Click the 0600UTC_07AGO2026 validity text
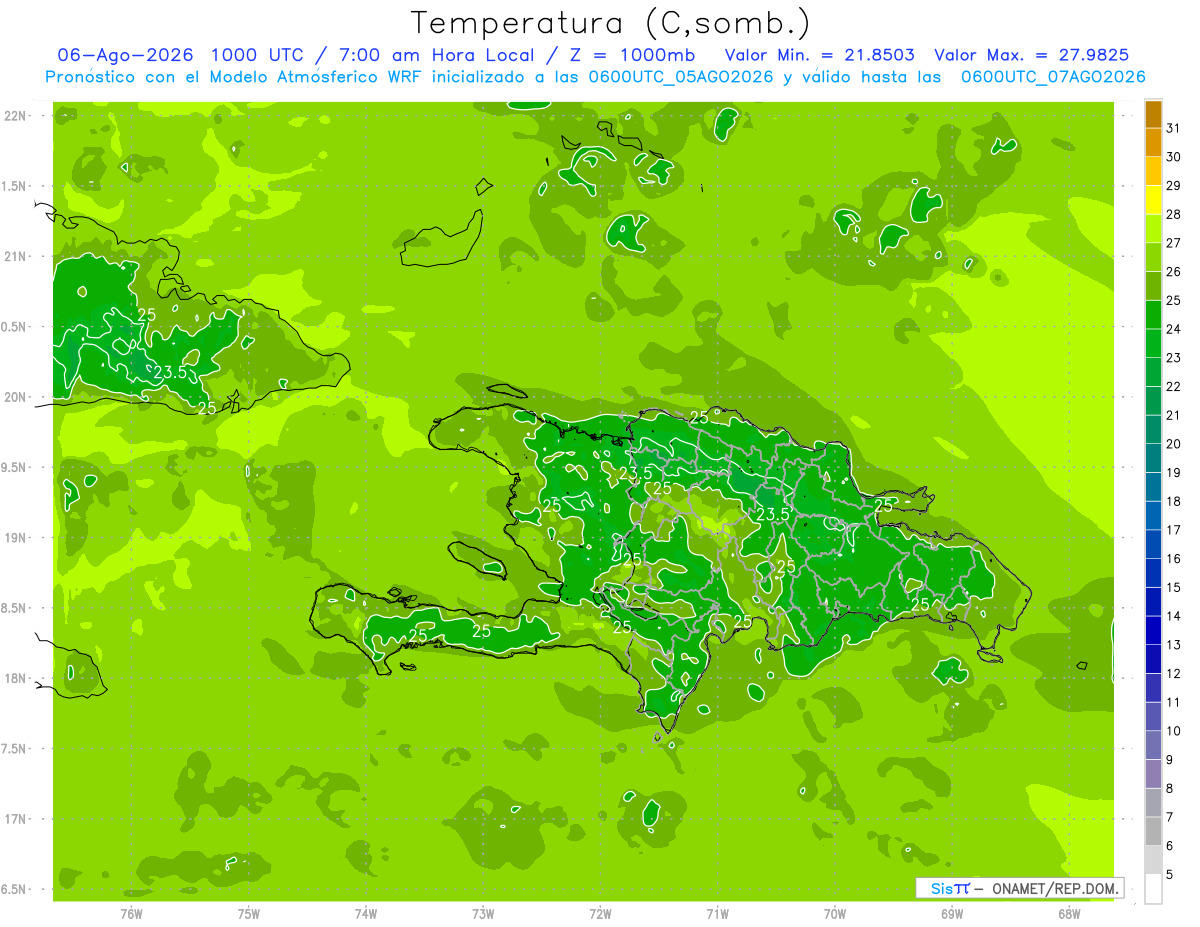 1053,77
